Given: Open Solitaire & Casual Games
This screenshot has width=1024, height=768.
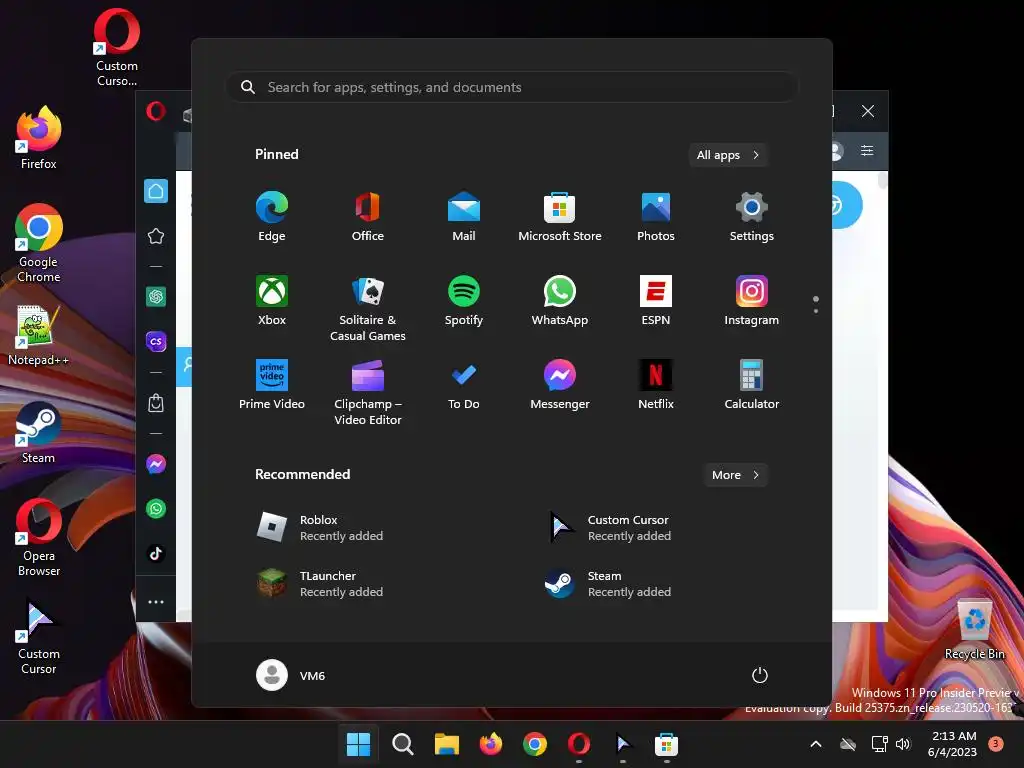Looking at the screenshot, I should tap(368, 308).
